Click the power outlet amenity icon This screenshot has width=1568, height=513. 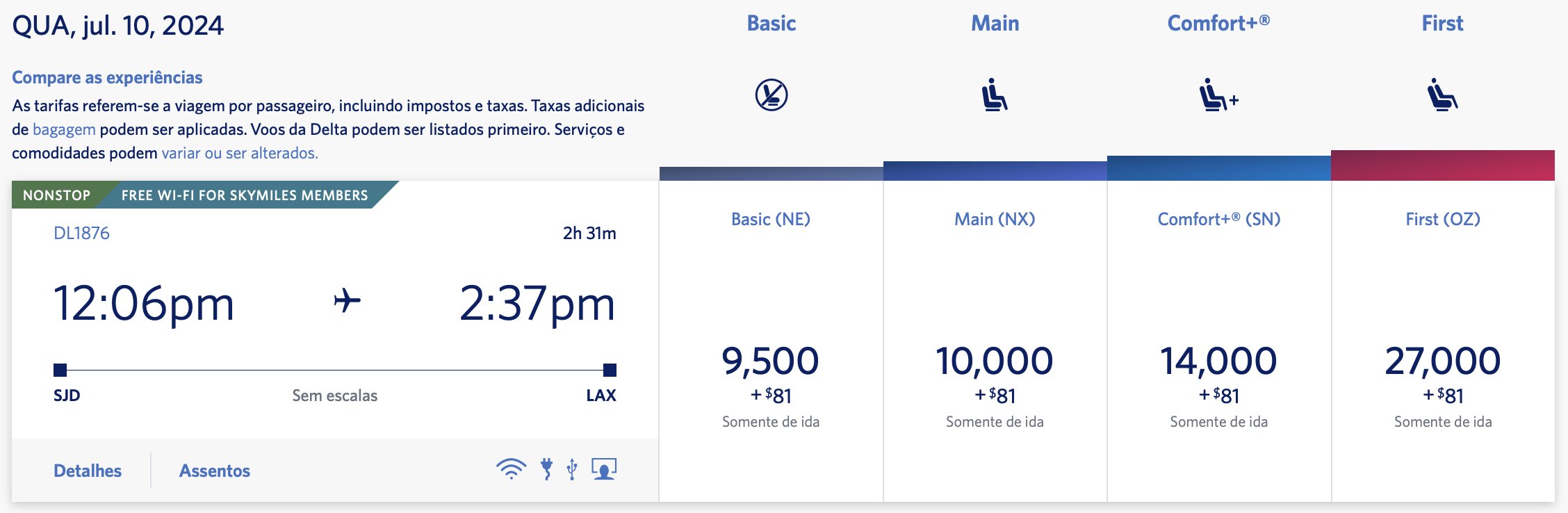point(547,469)
